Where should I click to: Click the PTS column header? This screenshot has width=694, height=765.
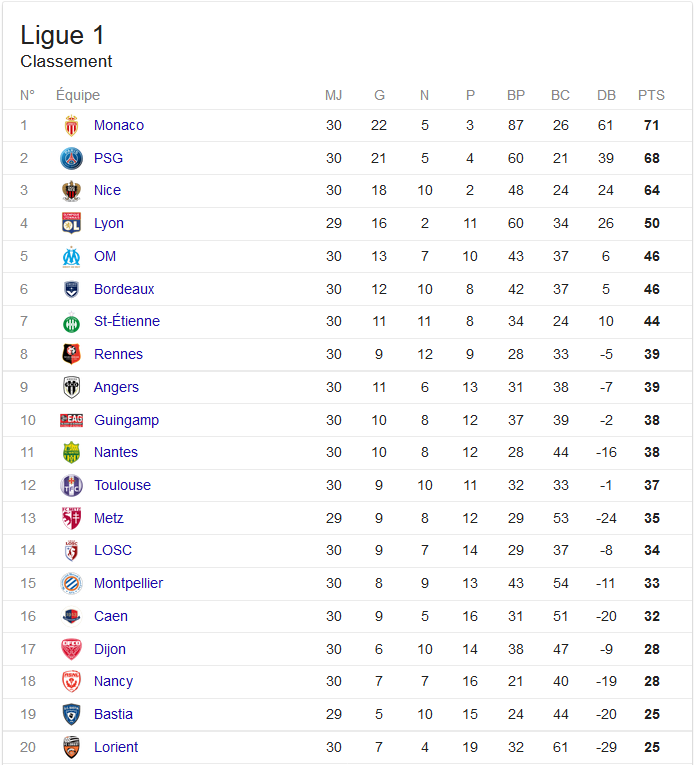tap(651, 95)
